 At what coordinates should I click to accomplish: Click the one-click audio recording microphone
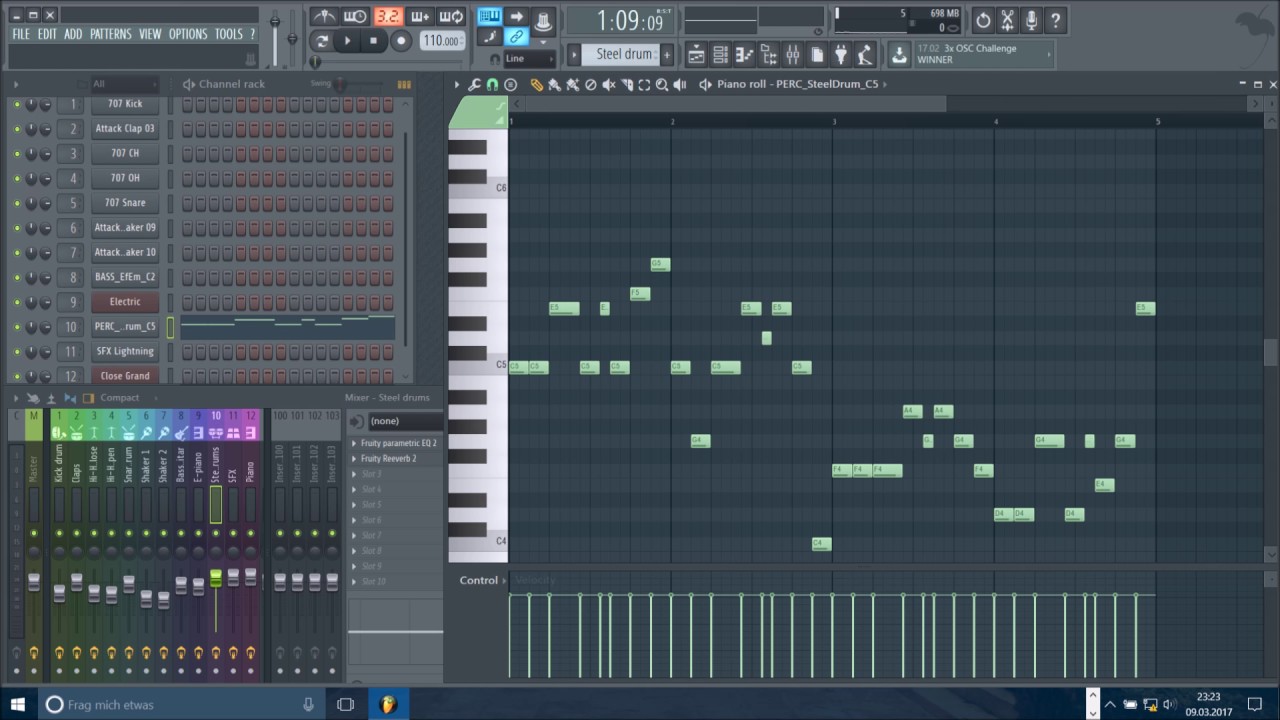(x=1031, y=19)
